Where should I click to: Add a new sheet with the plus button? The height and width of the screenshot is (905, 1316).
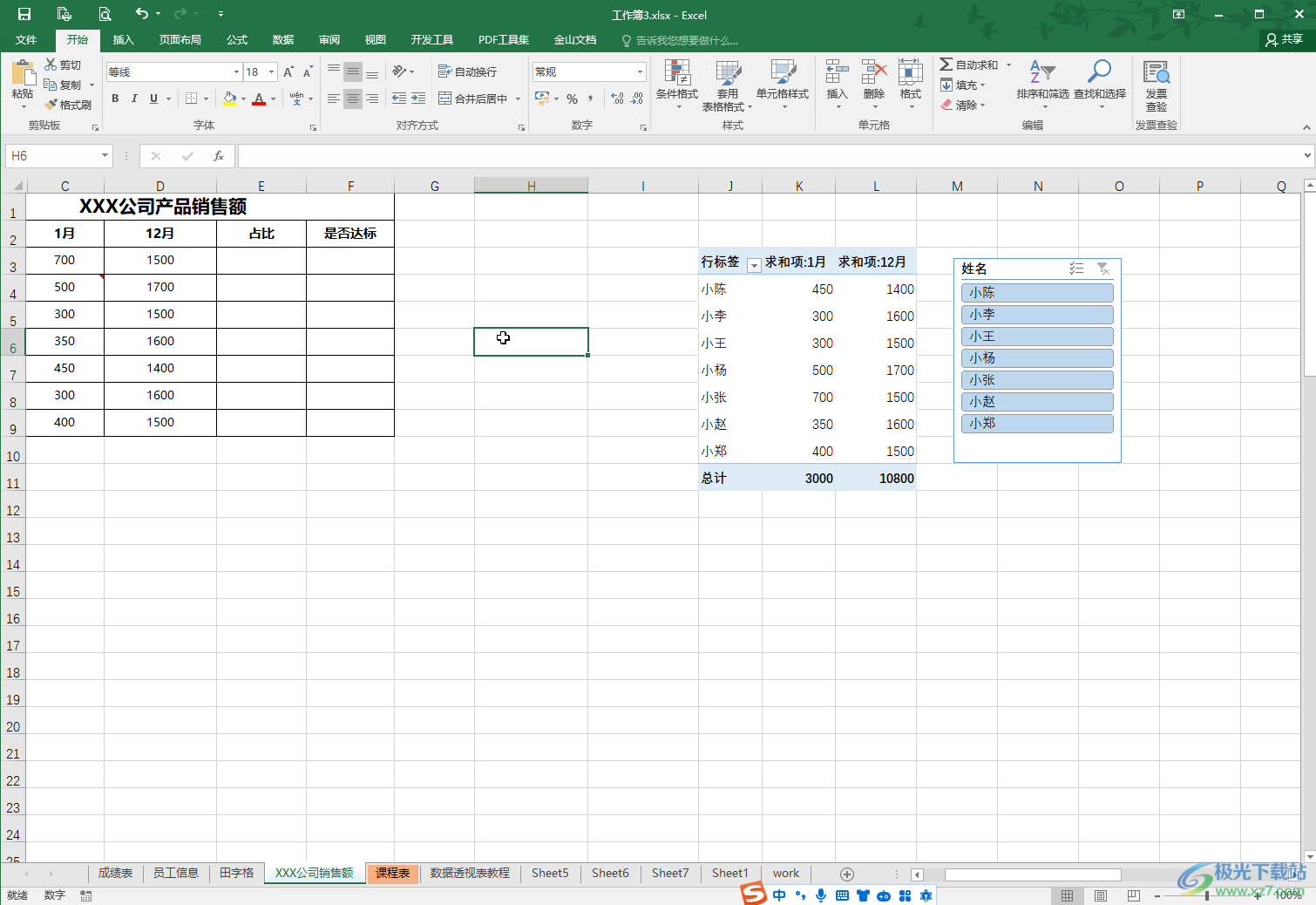coord(846,874)
